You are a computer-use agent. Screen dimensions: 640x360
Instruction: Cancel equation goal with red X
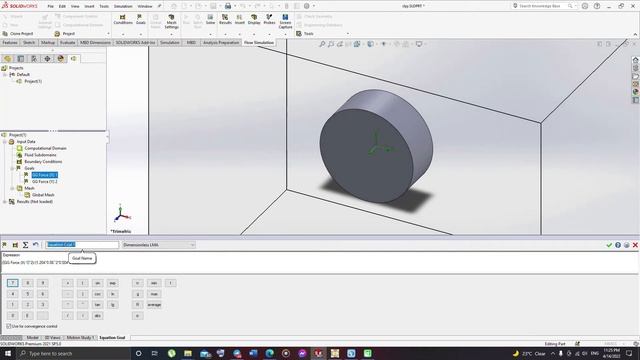click(x=635, y=245)
